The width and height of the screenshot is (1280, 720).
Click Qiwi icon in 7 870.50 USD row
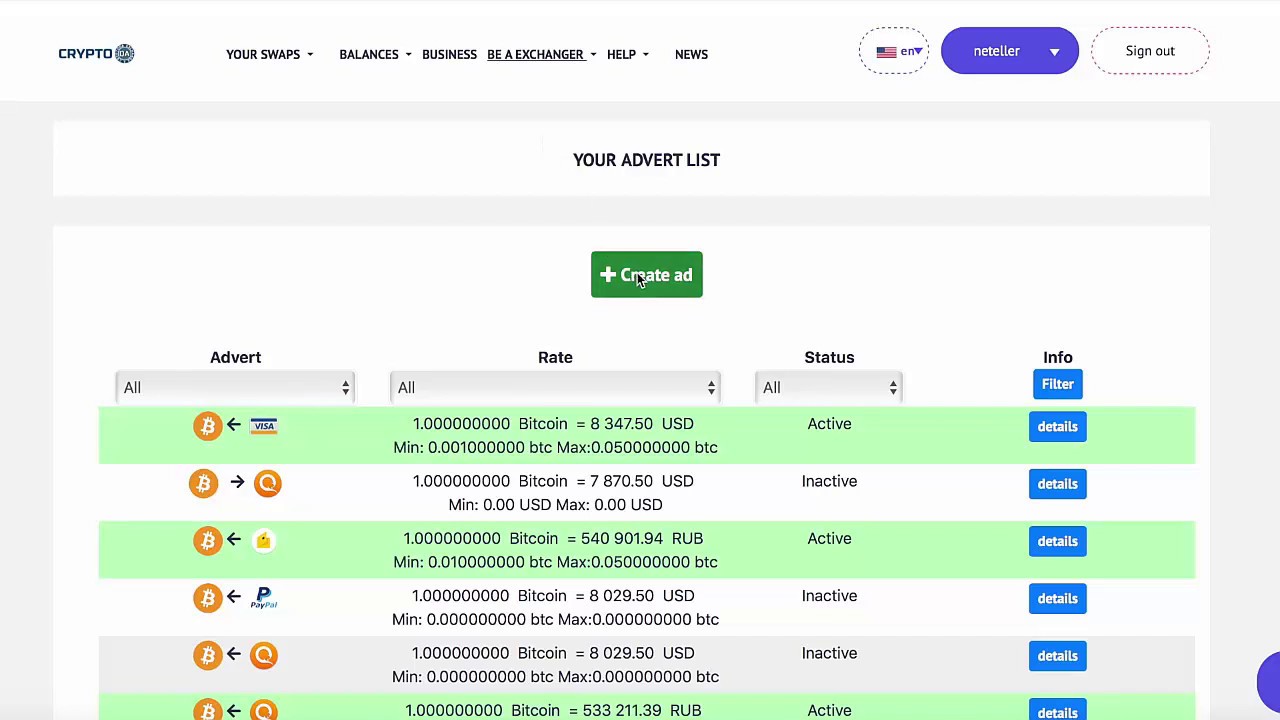coord(268,484)
